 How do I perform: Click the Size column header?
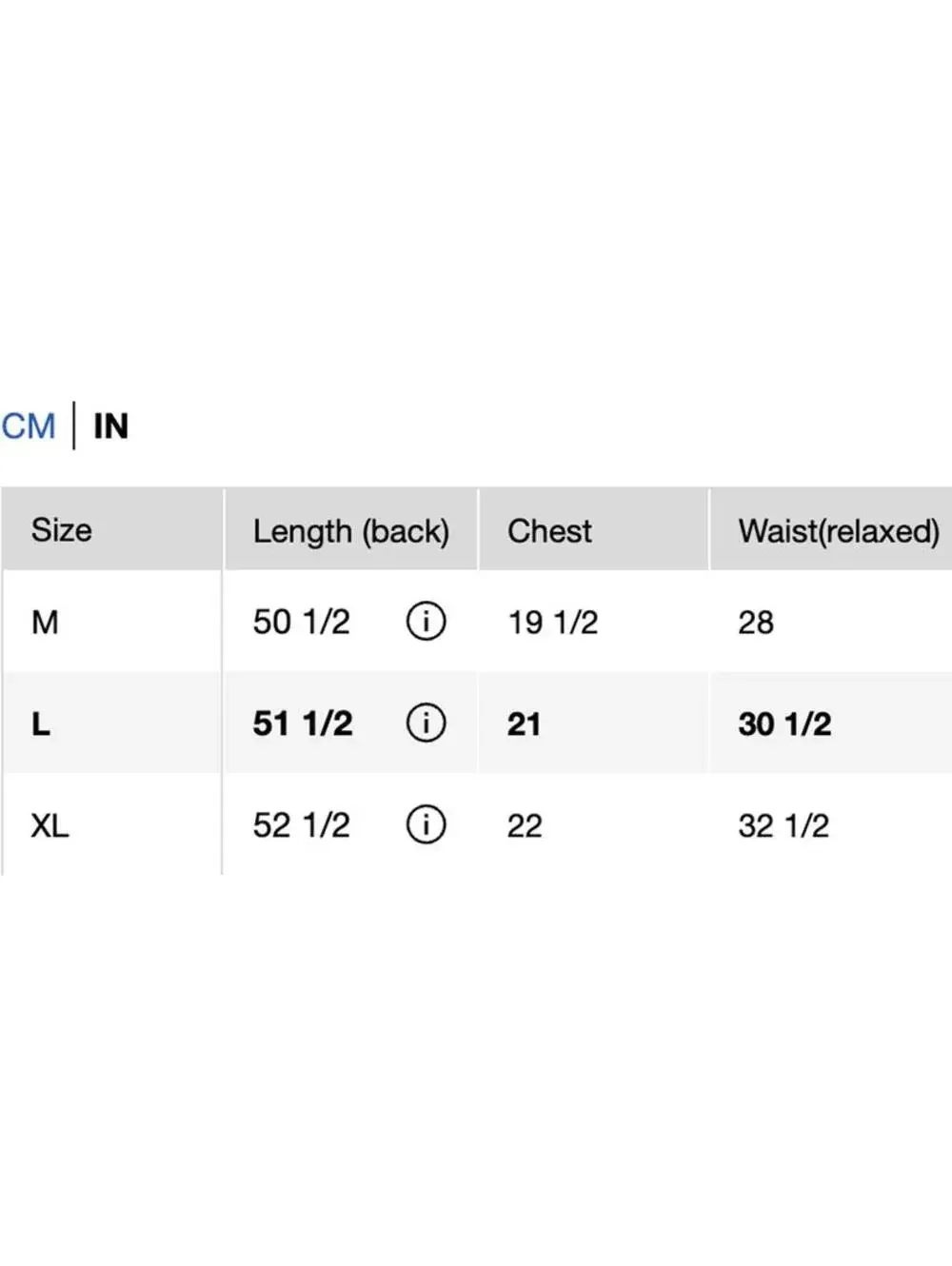tap(62, 530)
